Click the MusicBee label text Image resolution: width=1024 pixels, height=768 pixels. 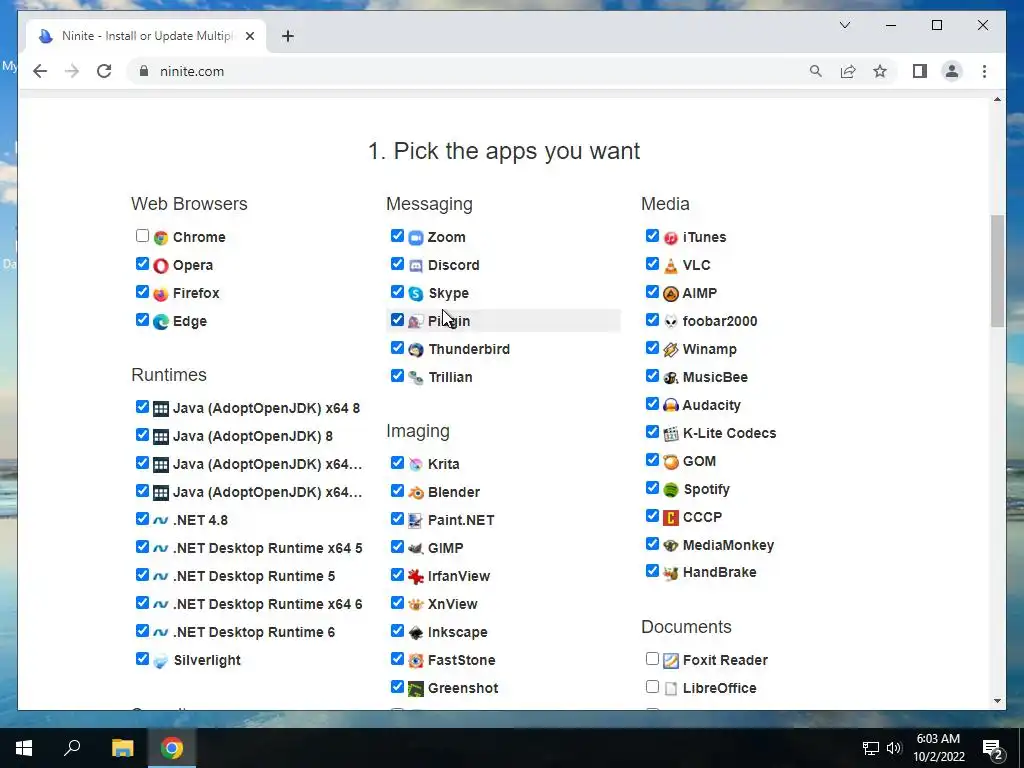point(715,377)
